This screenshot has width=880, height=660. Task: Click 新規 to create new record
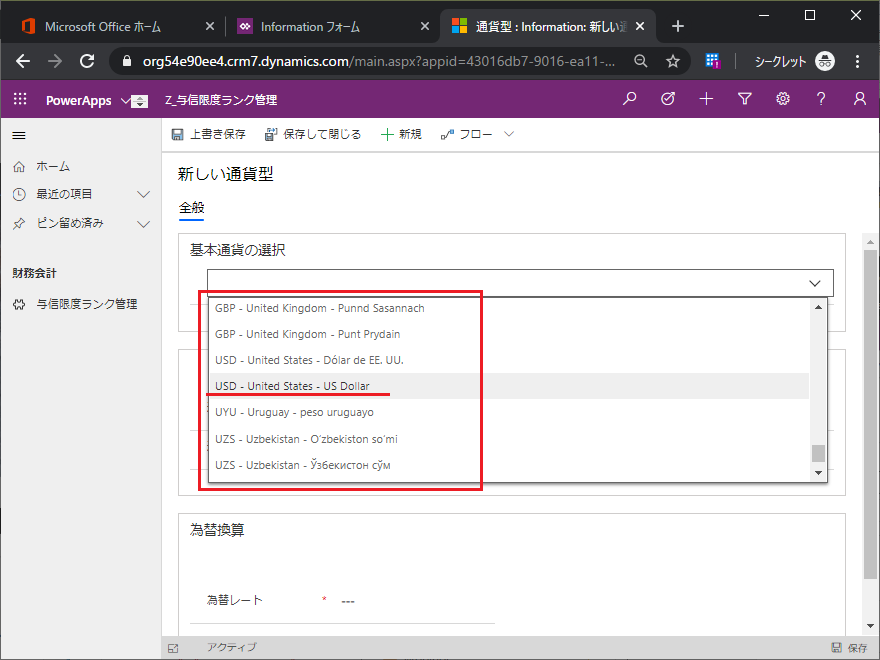(401, 134)
